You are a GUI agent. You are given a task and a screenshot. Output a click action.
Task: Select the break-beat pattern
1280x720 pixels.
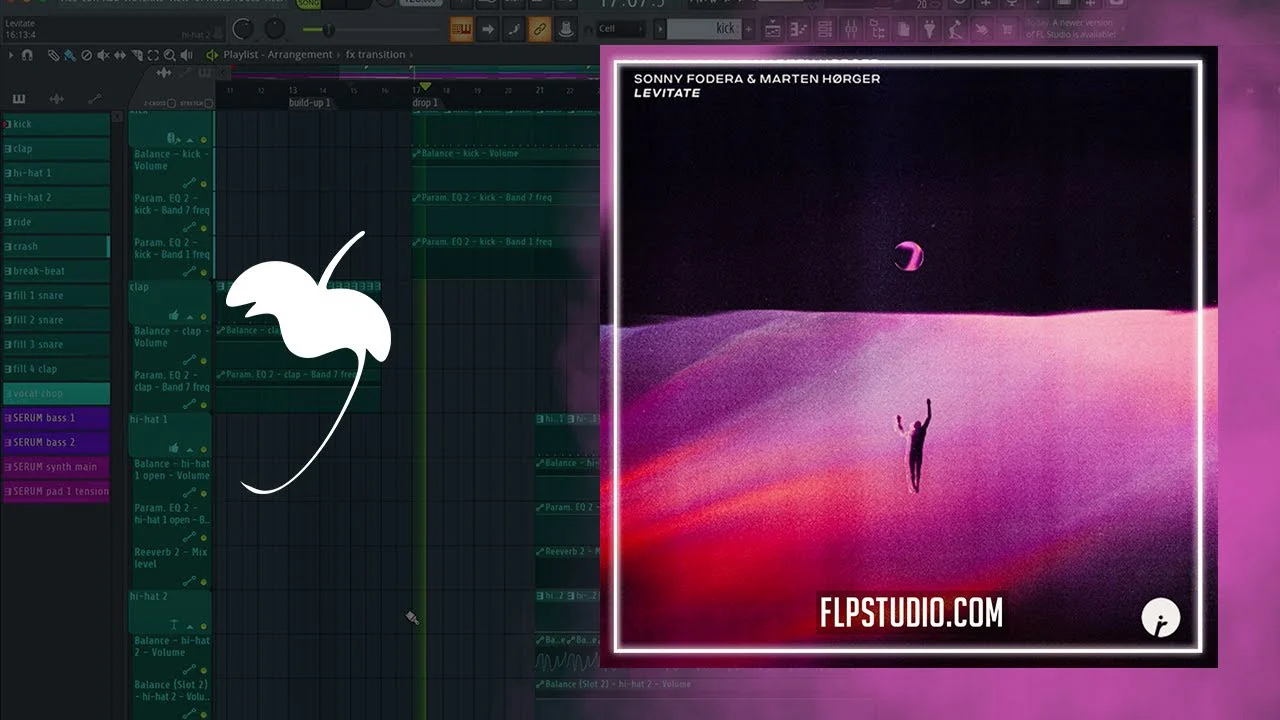pyautogui.click(x=56, y=271)
